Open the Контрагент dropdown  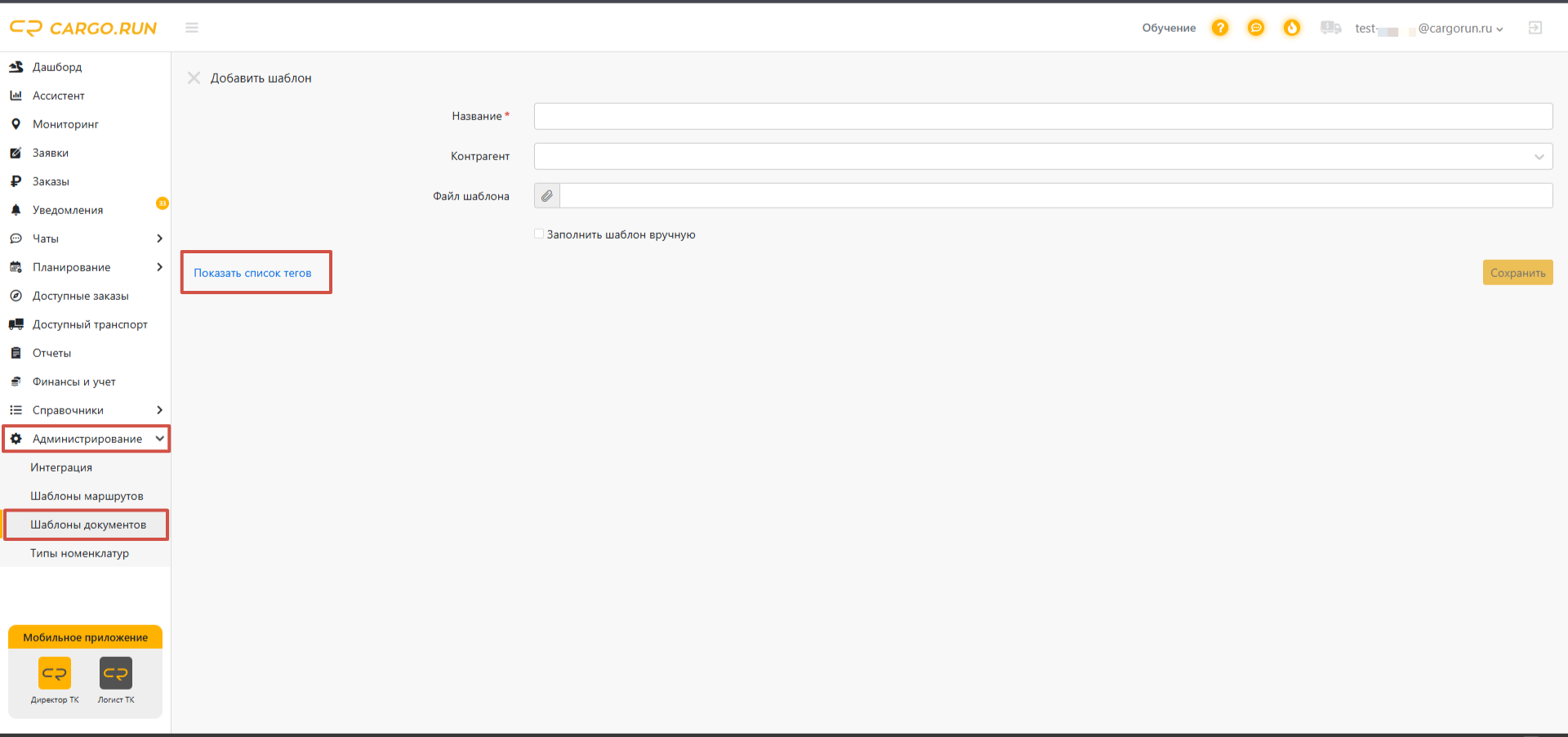[x=1043, y=156]
